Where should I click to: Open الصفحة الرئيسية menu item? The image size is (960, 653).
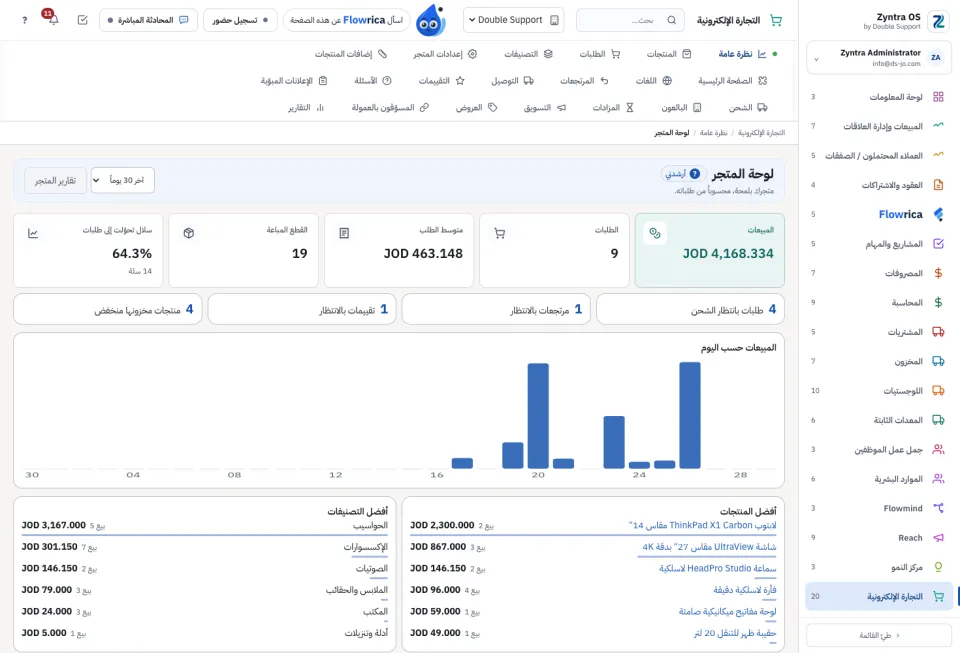732,81
